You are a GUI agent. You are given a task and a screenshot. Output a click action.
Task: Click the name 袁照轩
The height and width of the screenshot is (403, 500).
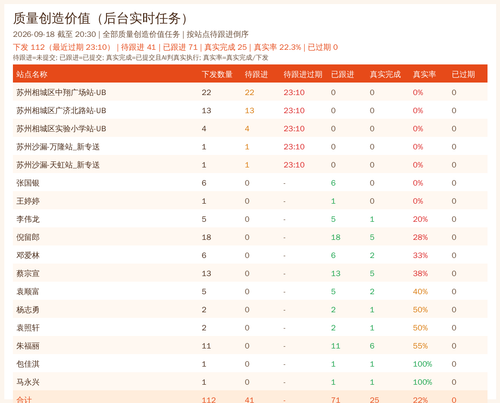pyautogui.click(x=28, y=328)
